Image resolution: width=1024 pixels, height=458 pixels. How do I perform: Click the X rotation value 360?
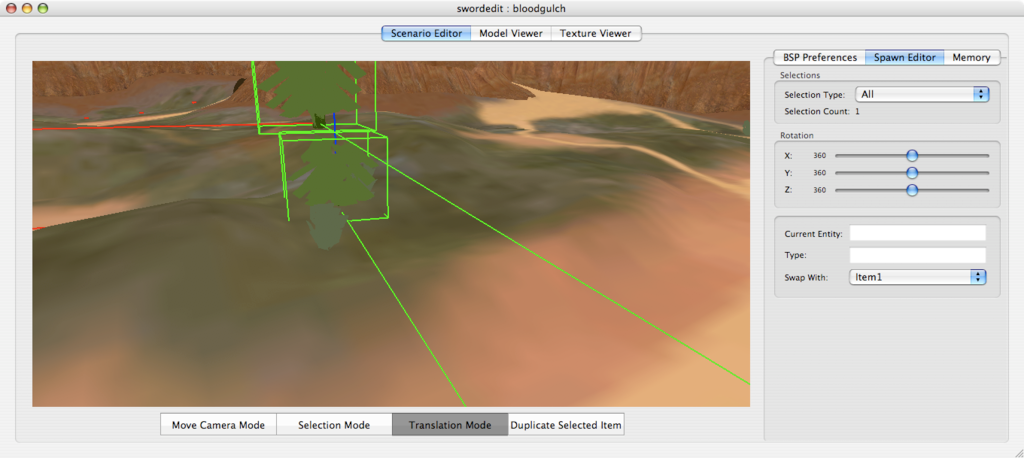(x=820, y=155)
